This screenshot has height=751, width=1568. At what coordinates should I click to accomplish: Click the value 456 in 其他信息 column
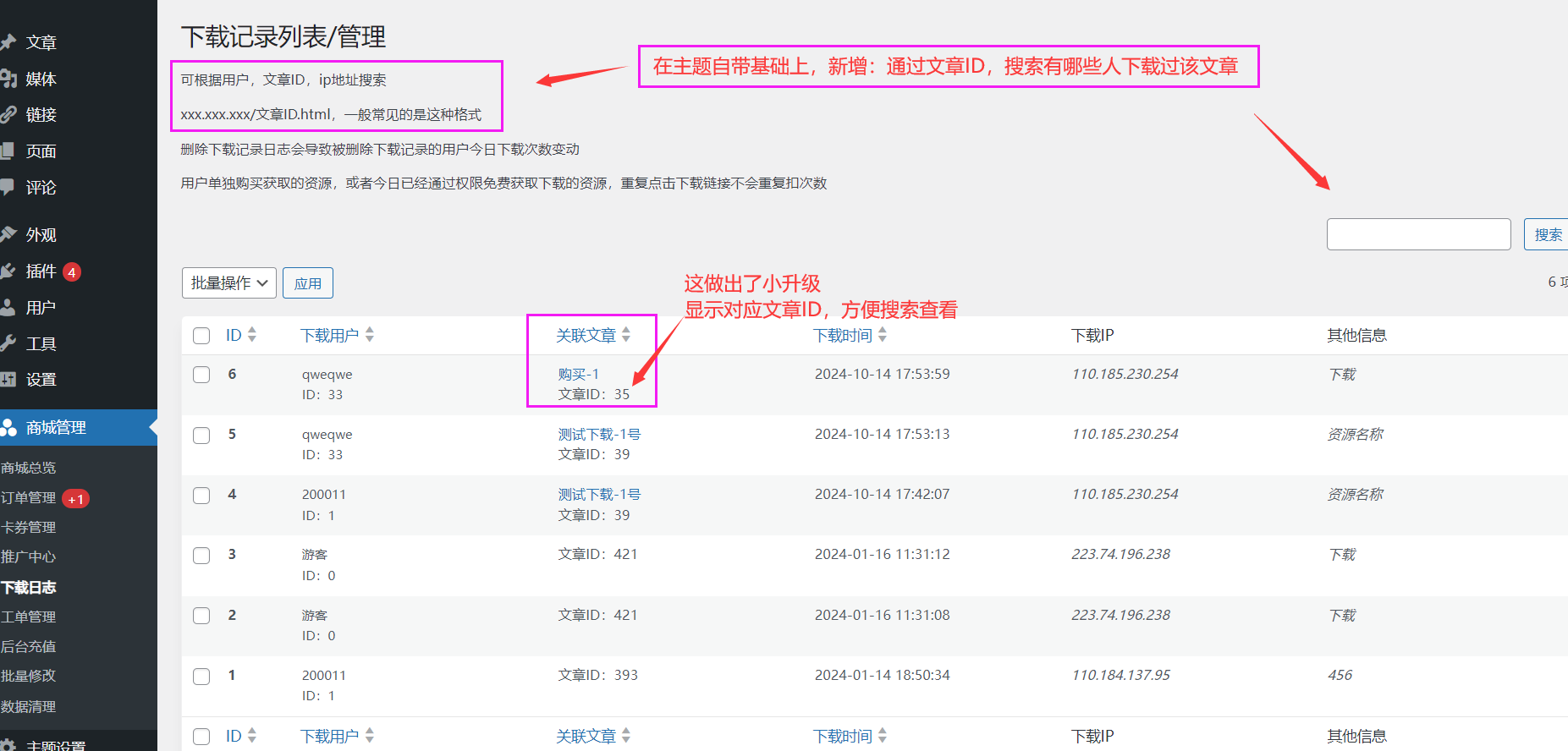point(1340,675)
